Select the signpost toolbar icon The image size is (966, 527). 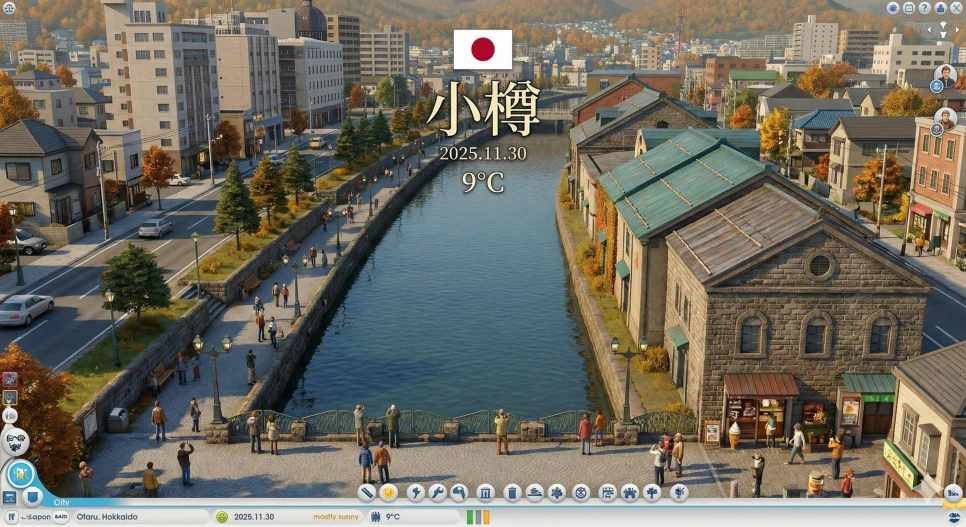[x=652, y=492]
